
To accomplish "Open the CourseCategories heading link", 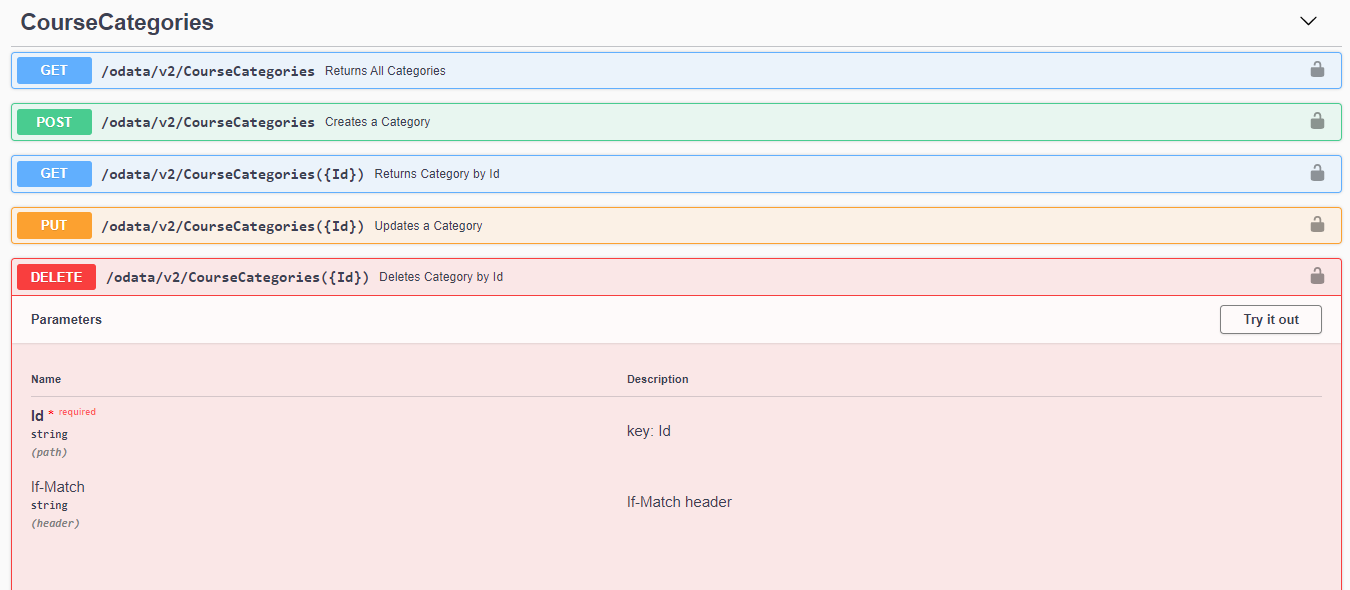I will (x=117, y=22).
